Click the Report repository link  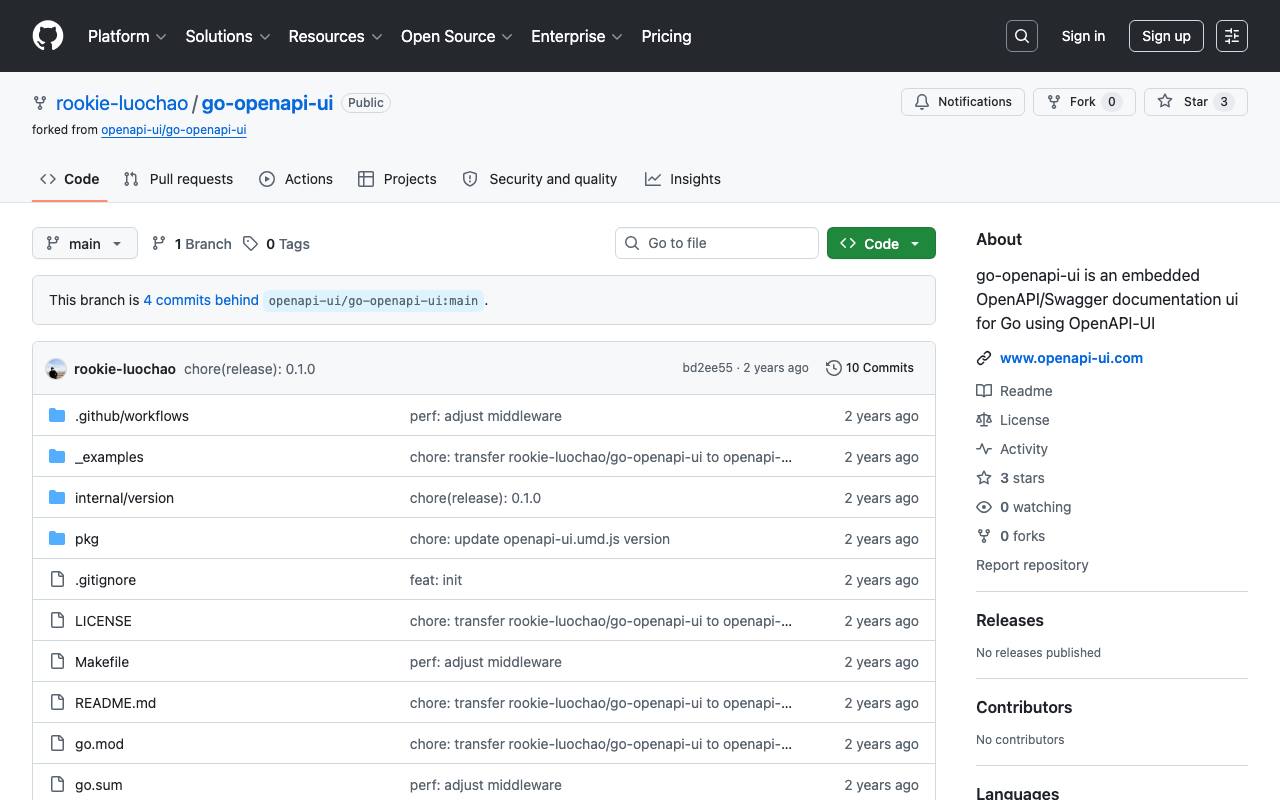1032,565
